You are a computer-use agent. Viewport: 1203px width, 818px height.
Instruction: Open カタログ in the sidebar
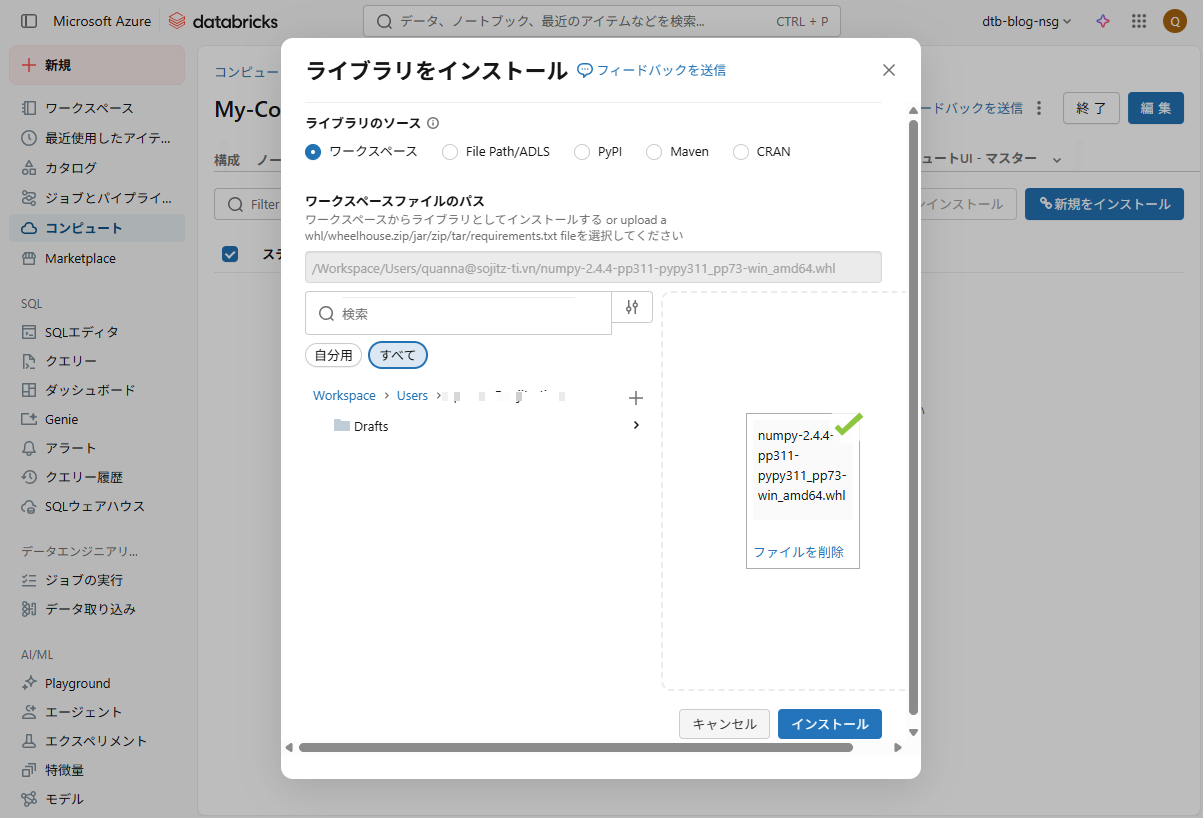71,168
